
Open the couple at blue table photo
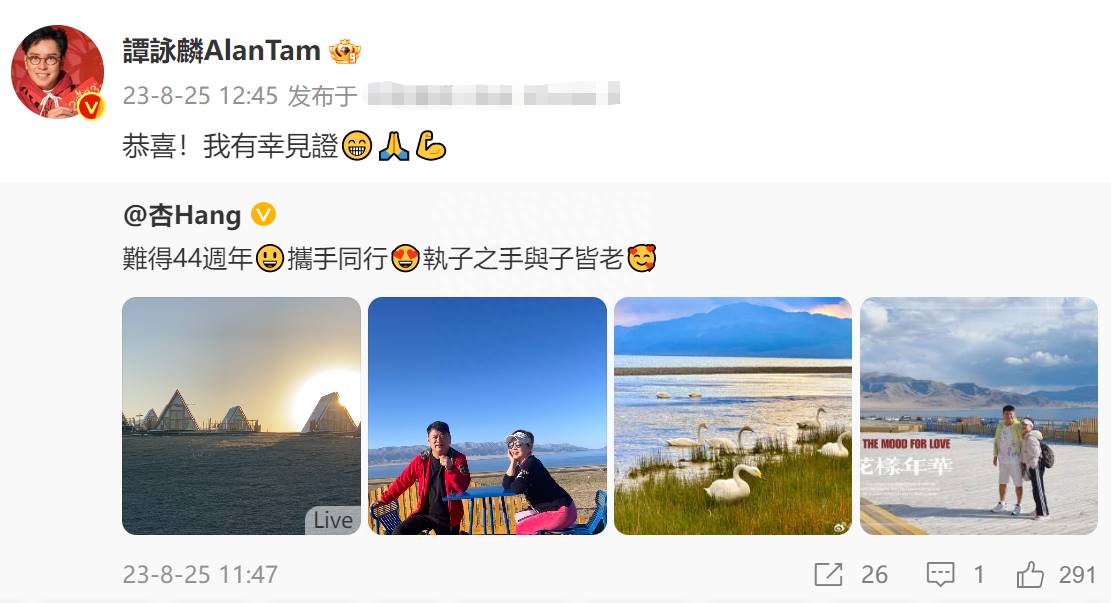pyautogui.click(x=487, y=416)
